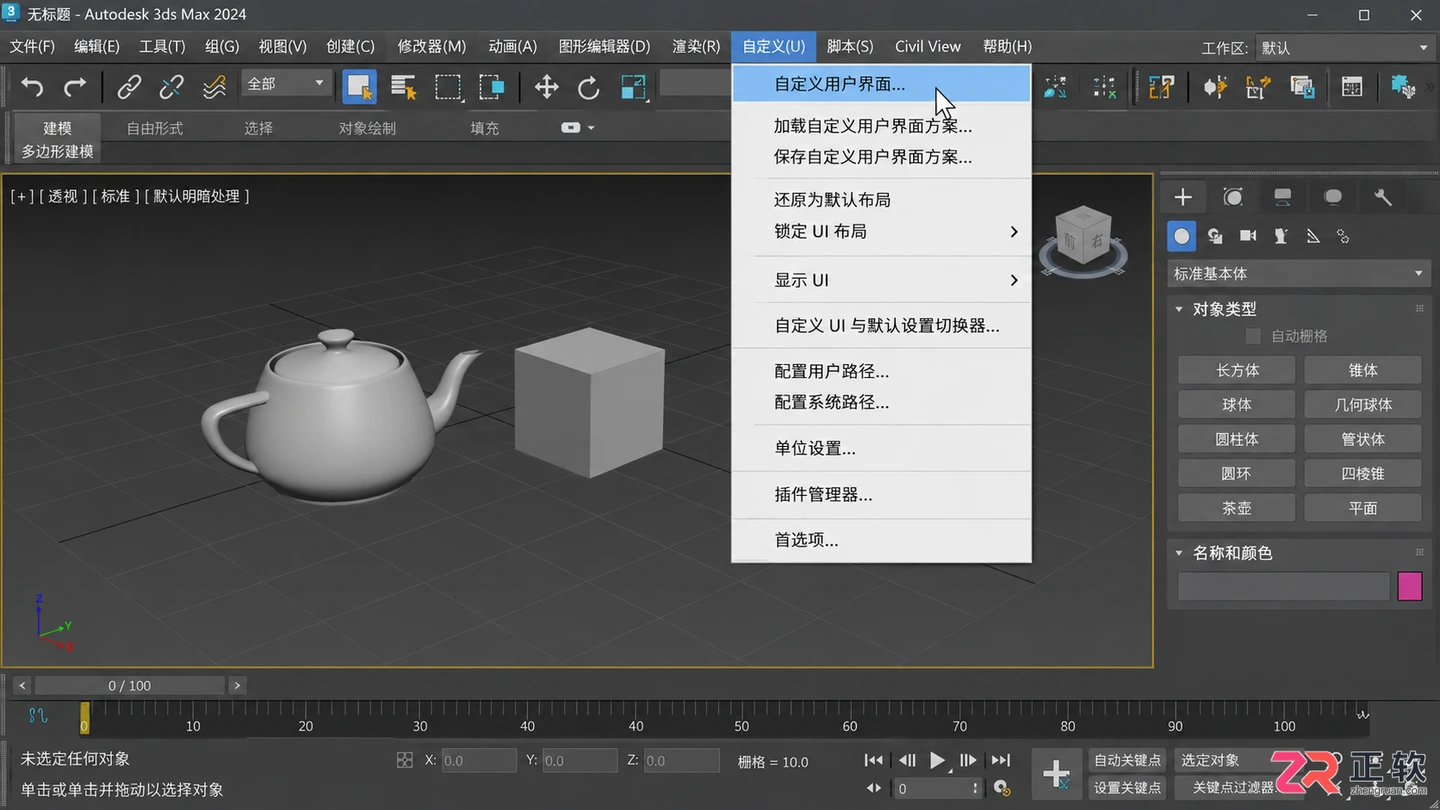Click the 球体 sphere button
Screen dimensions: 1440x810
[1237, 404]
